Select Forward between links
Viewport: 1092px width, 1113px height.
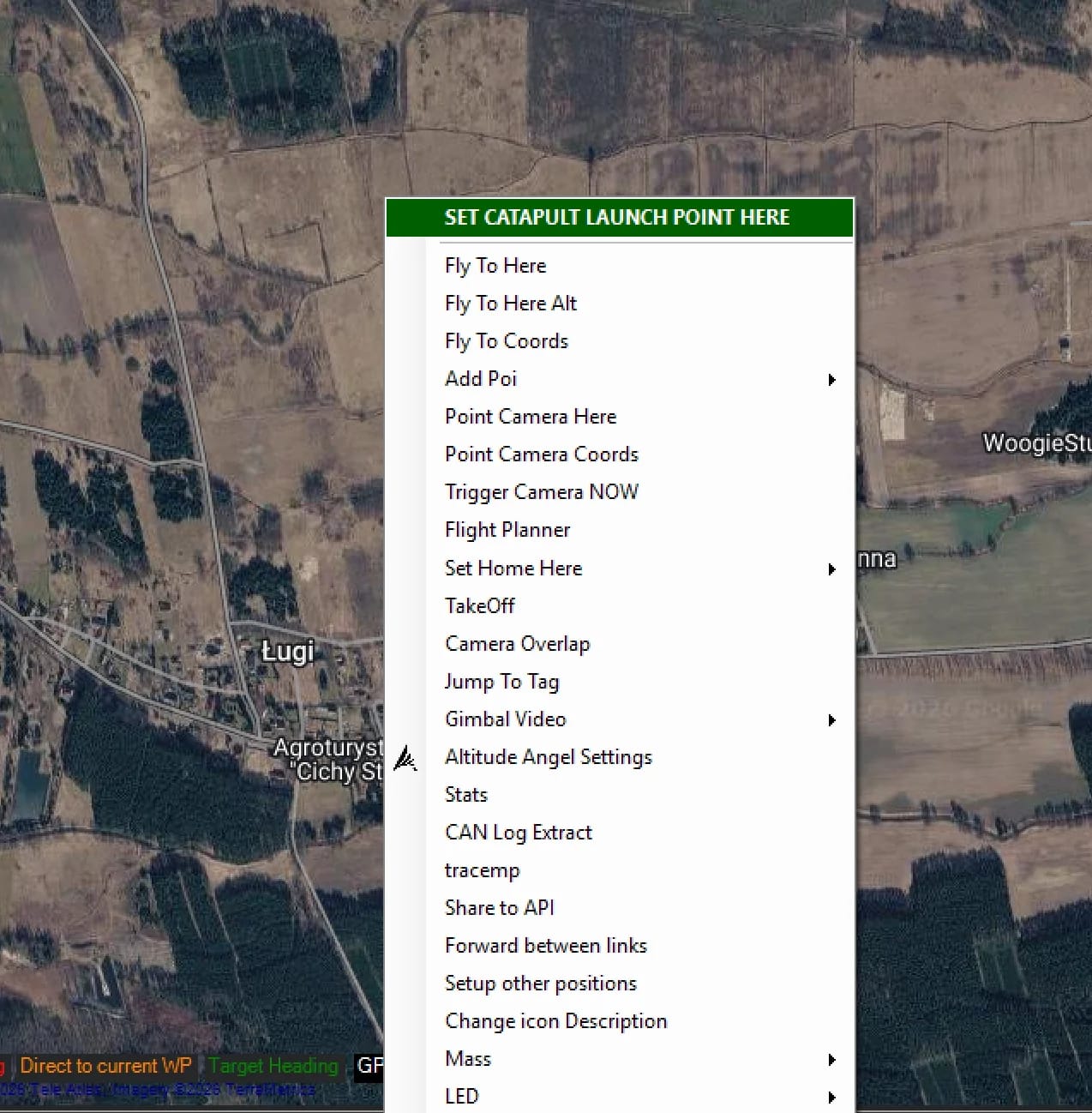pyautogui.click(x=619, y=945)
